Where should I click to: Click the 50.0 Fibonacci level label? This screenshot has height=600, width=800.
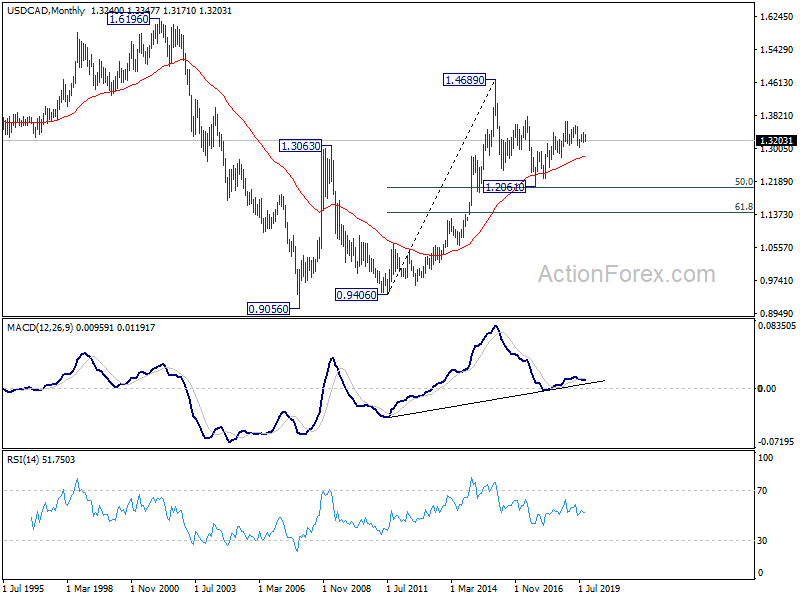tap(743, 182)
